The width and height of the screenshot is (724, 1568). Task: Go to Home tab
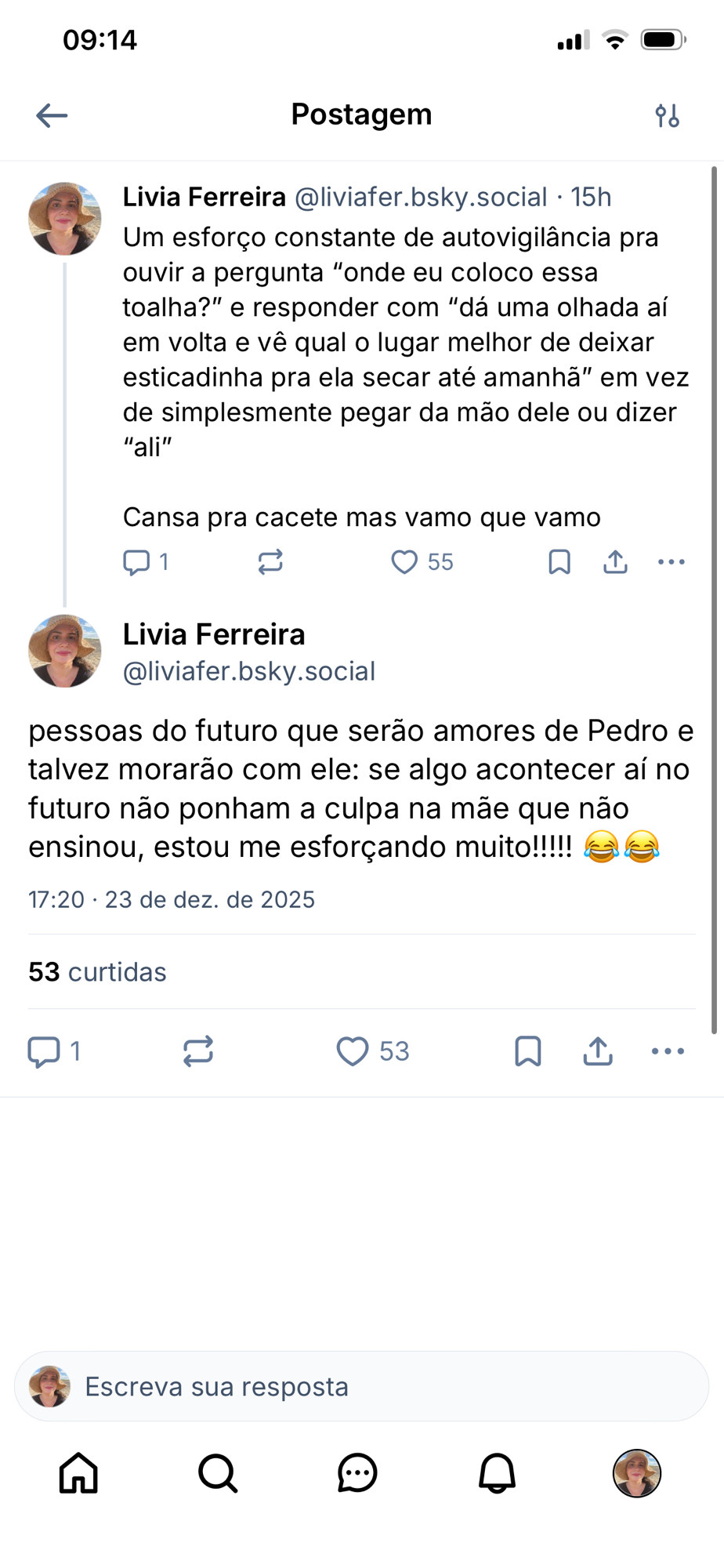(x=79, y=1473)
